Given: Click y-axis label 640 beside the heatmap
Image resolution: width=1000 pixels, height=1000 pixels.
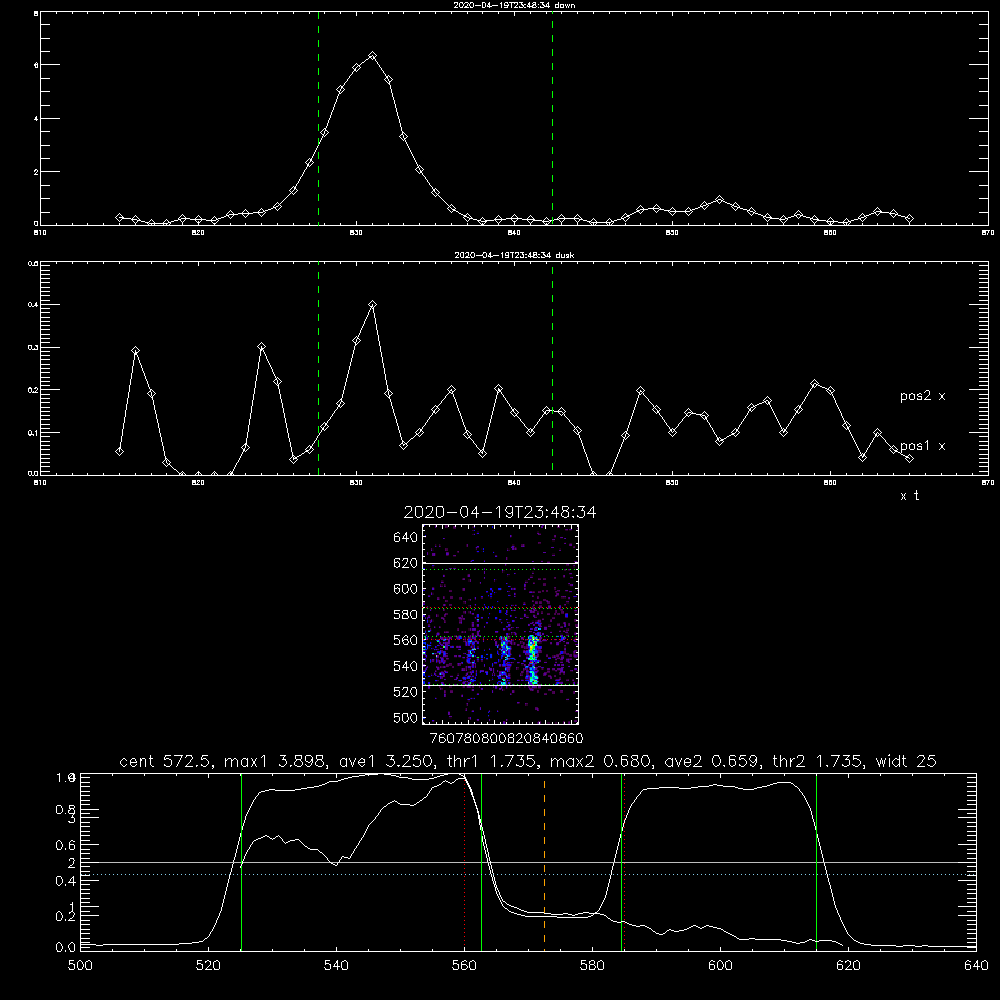Looking at the screenshot, I should click(406, 537).
